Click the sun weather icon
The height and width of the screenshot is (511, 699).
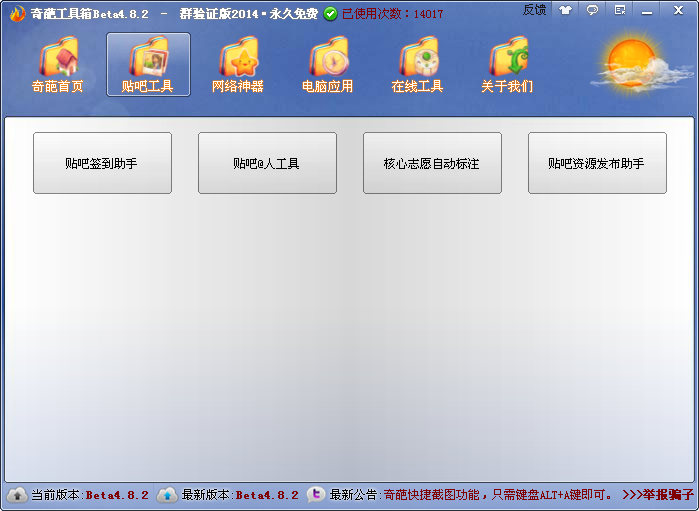[x=640, y=62]
